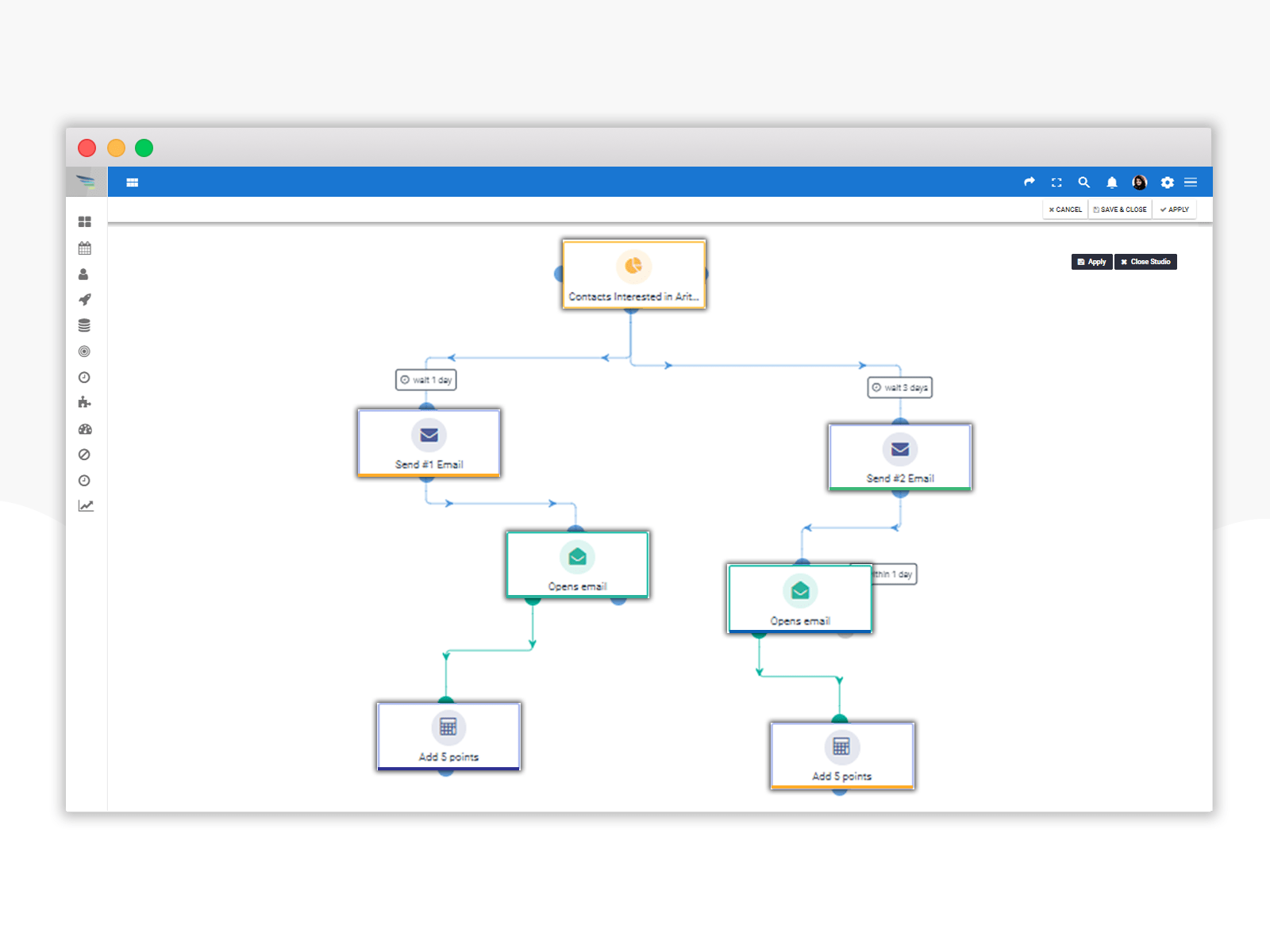
Task: Select the right Add 5 points node
Action: click(842, 755)
